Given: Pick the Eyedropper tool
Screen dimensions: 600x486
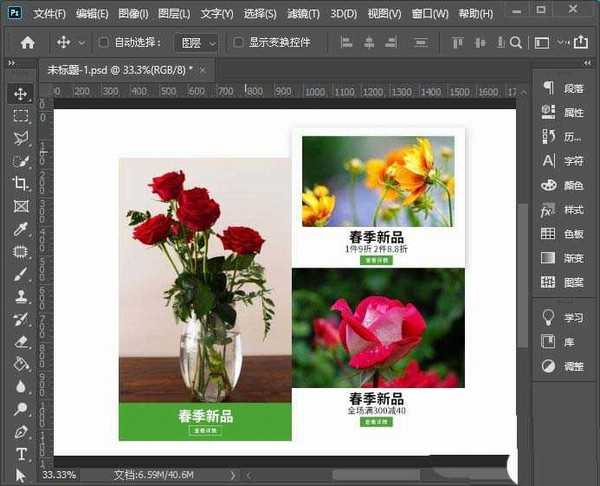Looking at the screenshot, I should click(20, 229).
